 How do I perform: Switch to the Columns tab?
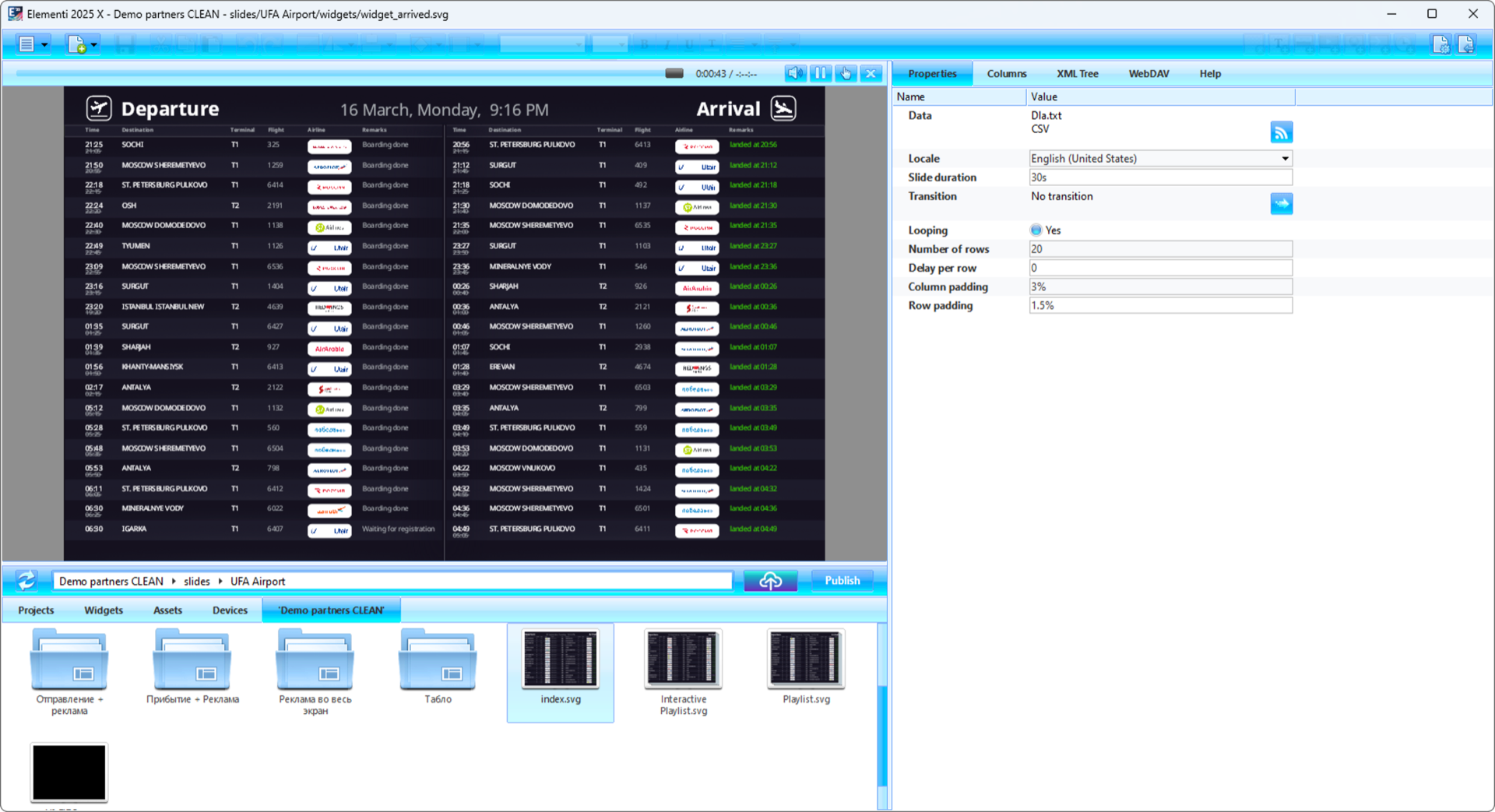pos(1006,74)
